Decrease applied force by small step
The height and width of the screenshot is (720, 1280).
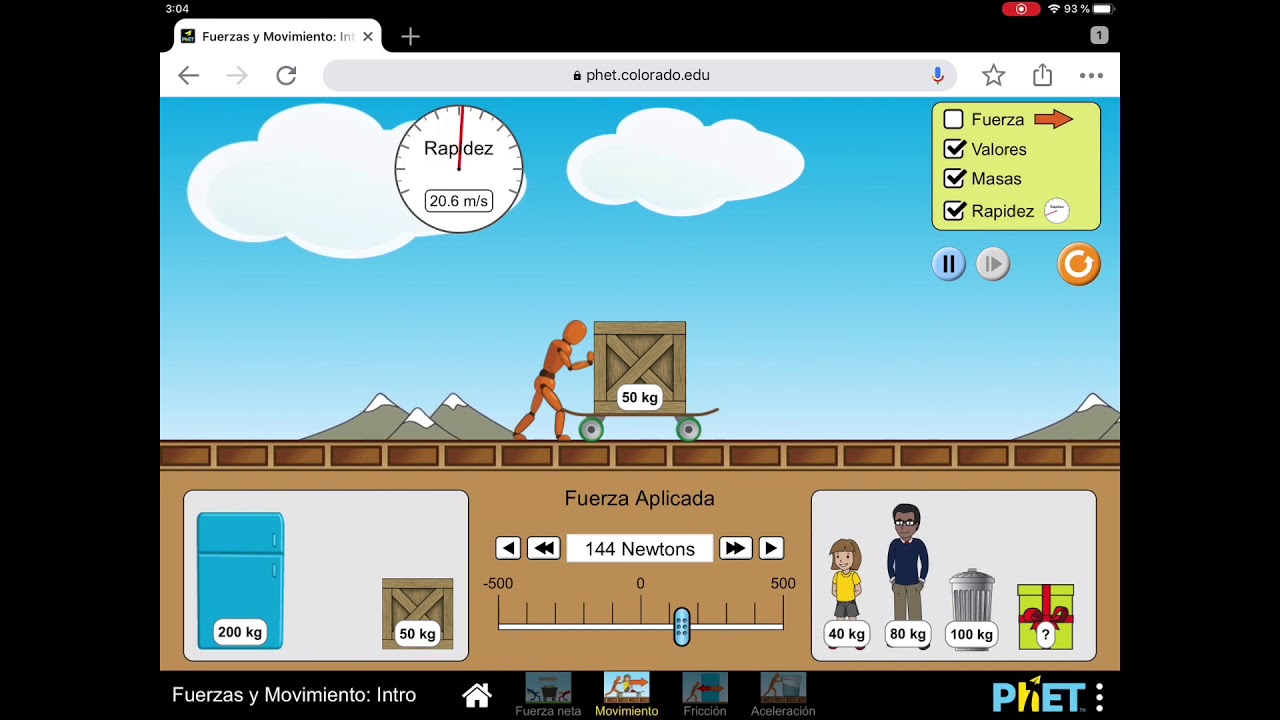point(508,548)
